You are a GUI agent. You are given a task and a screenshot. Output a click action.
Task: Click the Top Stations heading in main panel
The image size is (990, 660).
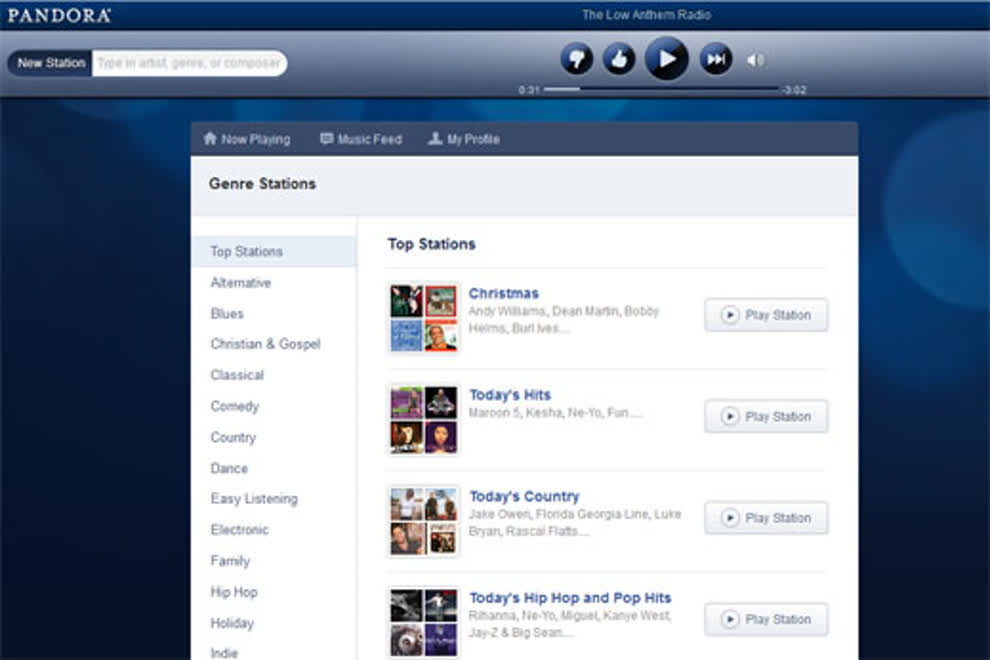pos(431,244)
